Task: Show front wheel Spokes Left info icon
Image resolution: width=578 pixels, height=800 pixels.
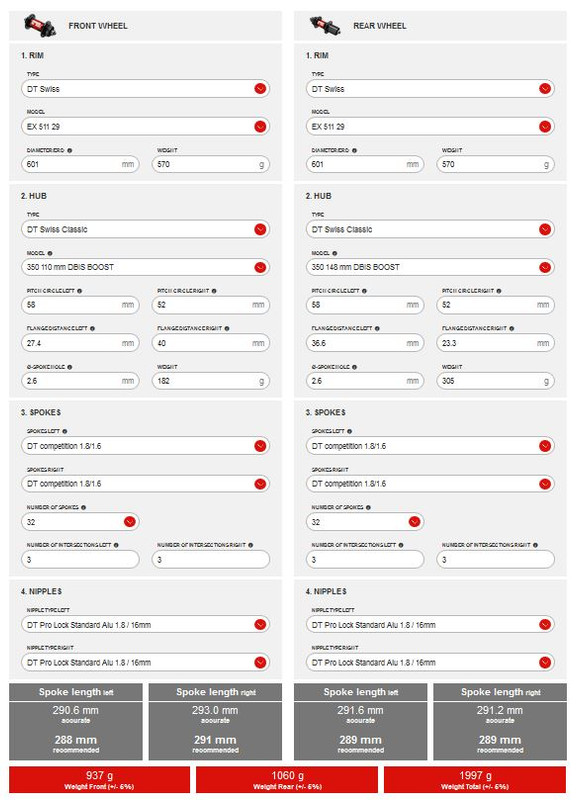Action: pos(64,431)
